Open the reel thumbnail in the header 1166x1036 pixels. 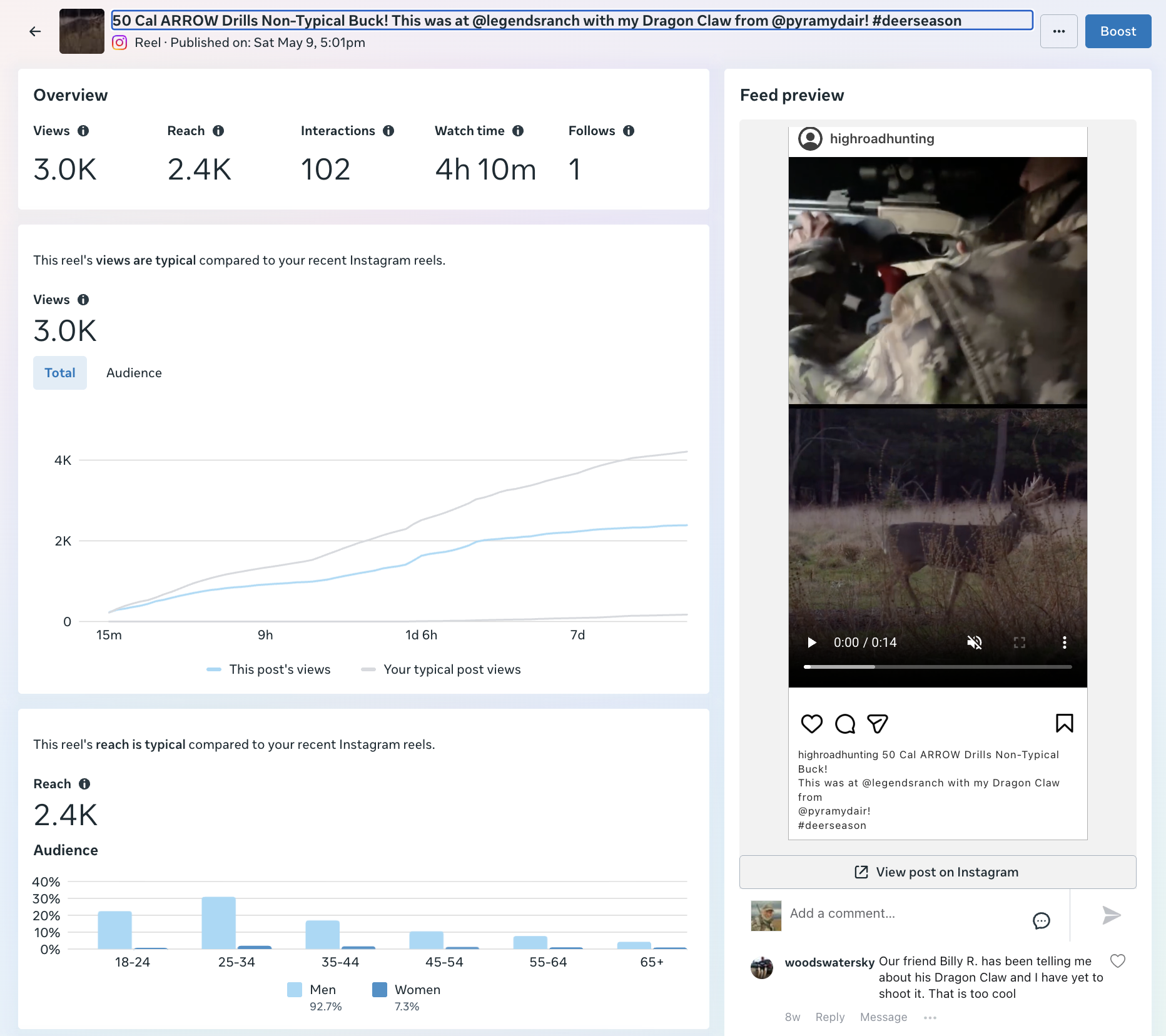pos(82,31)
